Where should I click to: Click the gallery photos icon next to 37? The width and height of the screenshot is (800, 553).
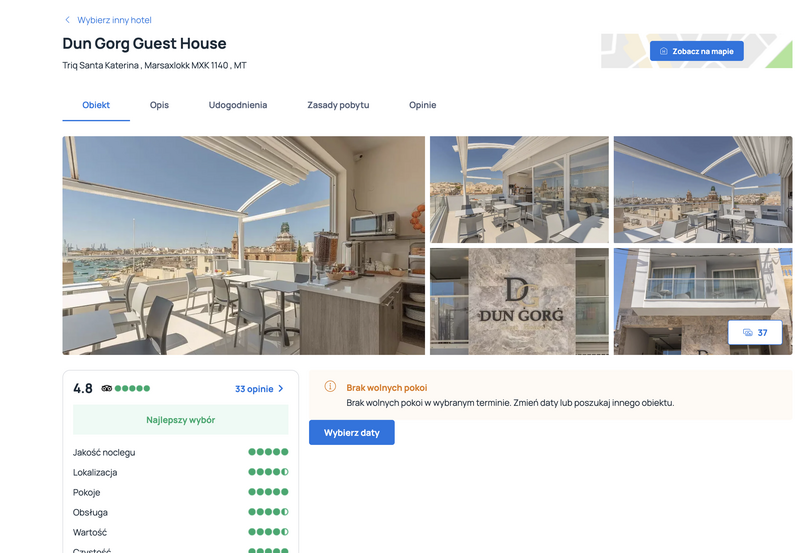(x=748, y=333)
